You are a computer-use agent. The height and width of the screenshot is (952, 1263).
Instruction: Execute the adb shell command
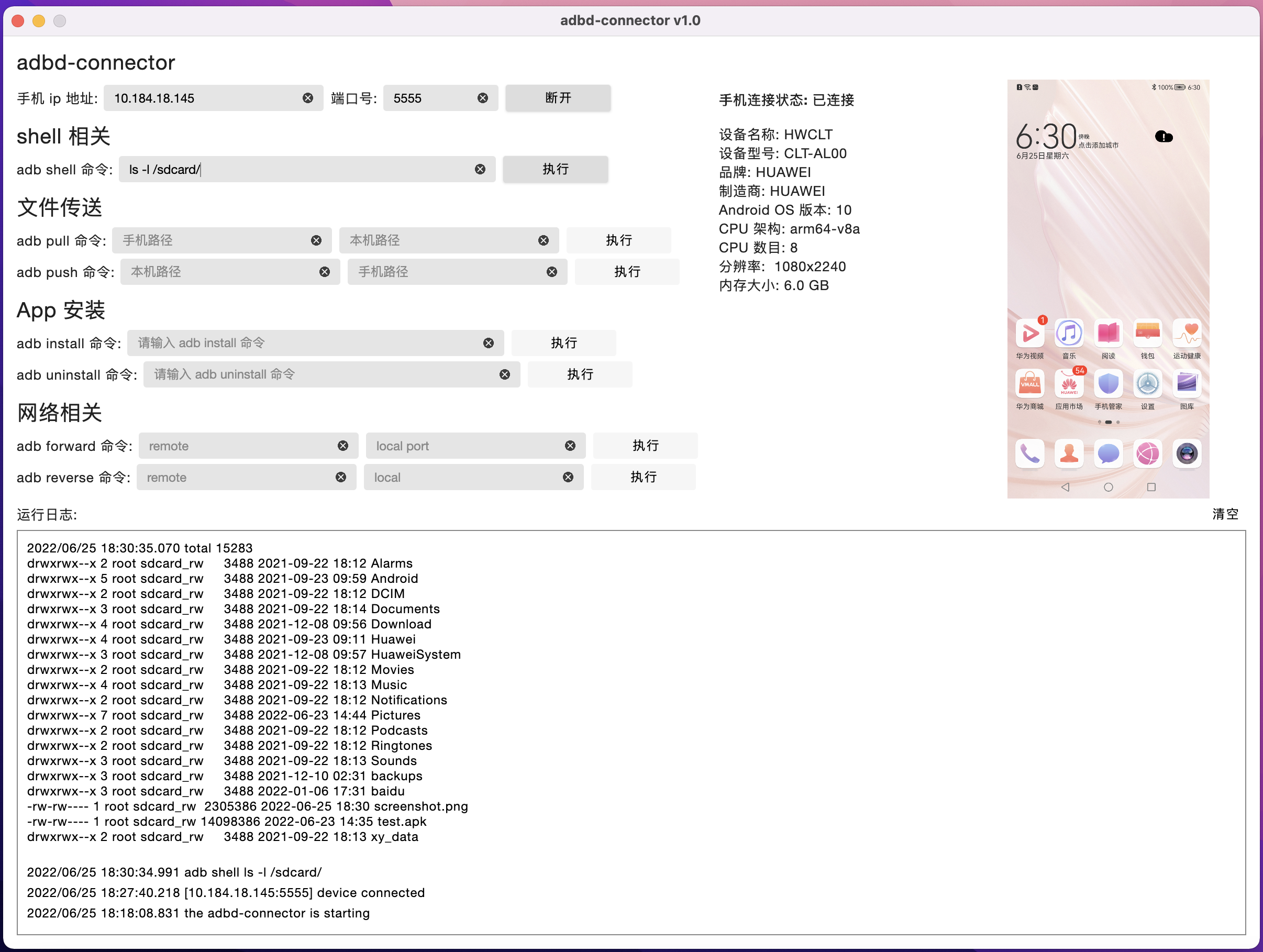click(555, 170)
